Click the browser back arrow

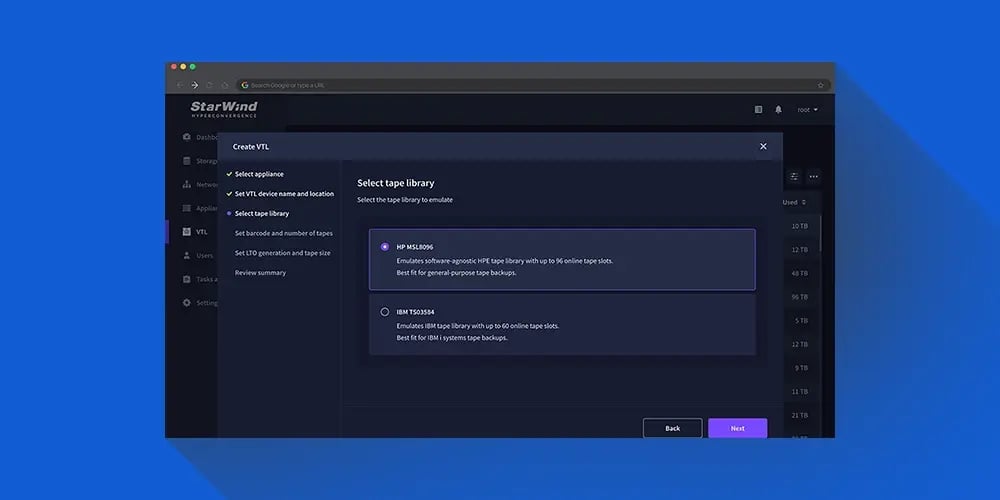(180, 85)
